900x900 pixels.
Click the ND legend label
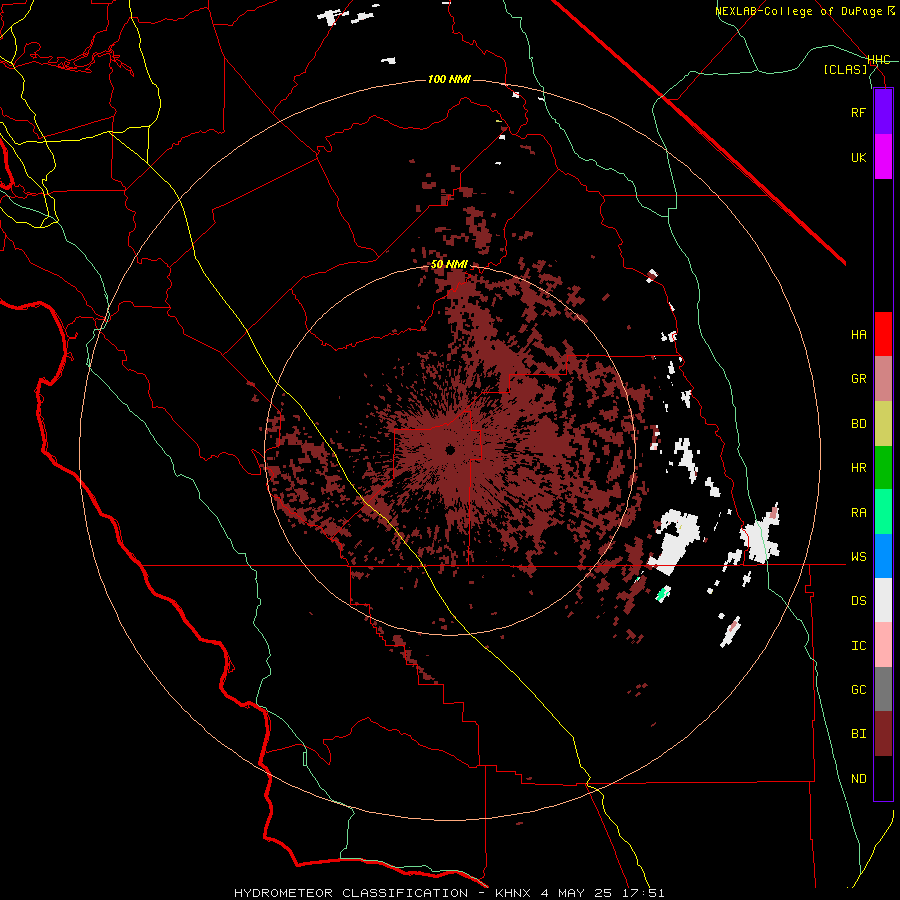pyautogui.click(x=858, y=779)
